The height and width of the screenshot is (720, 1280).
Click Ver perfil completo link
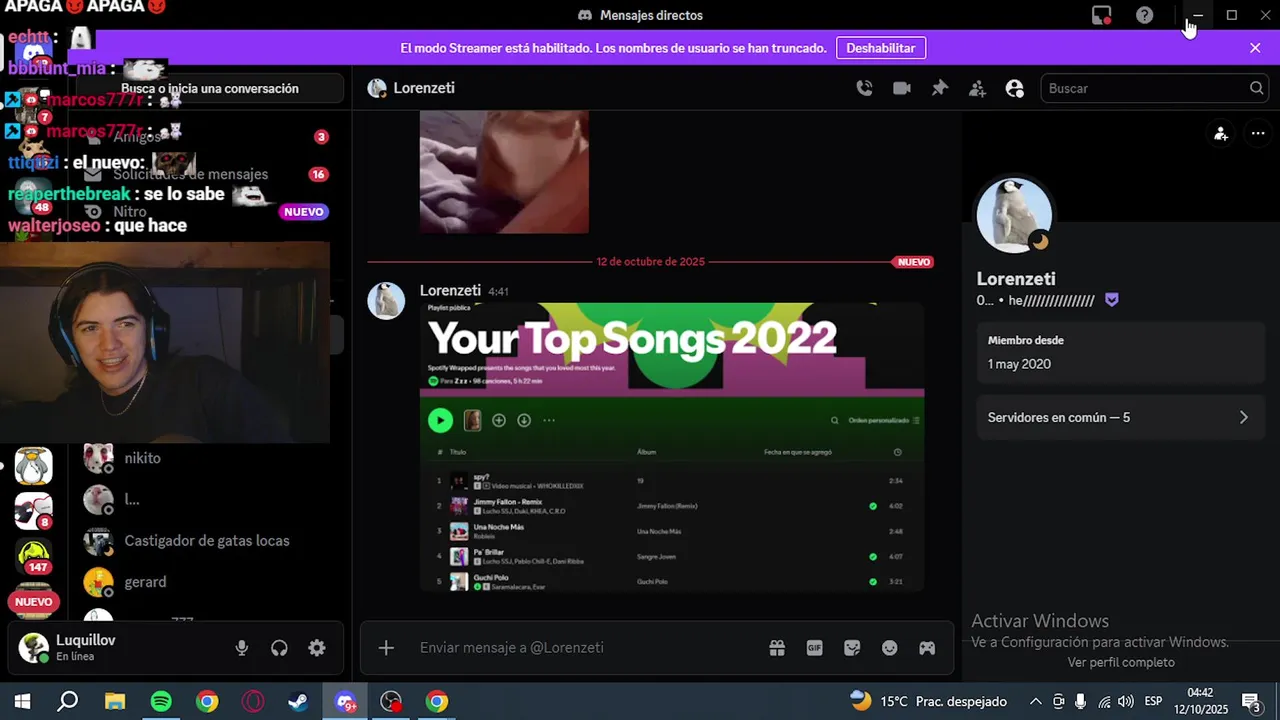point(1121,662)
